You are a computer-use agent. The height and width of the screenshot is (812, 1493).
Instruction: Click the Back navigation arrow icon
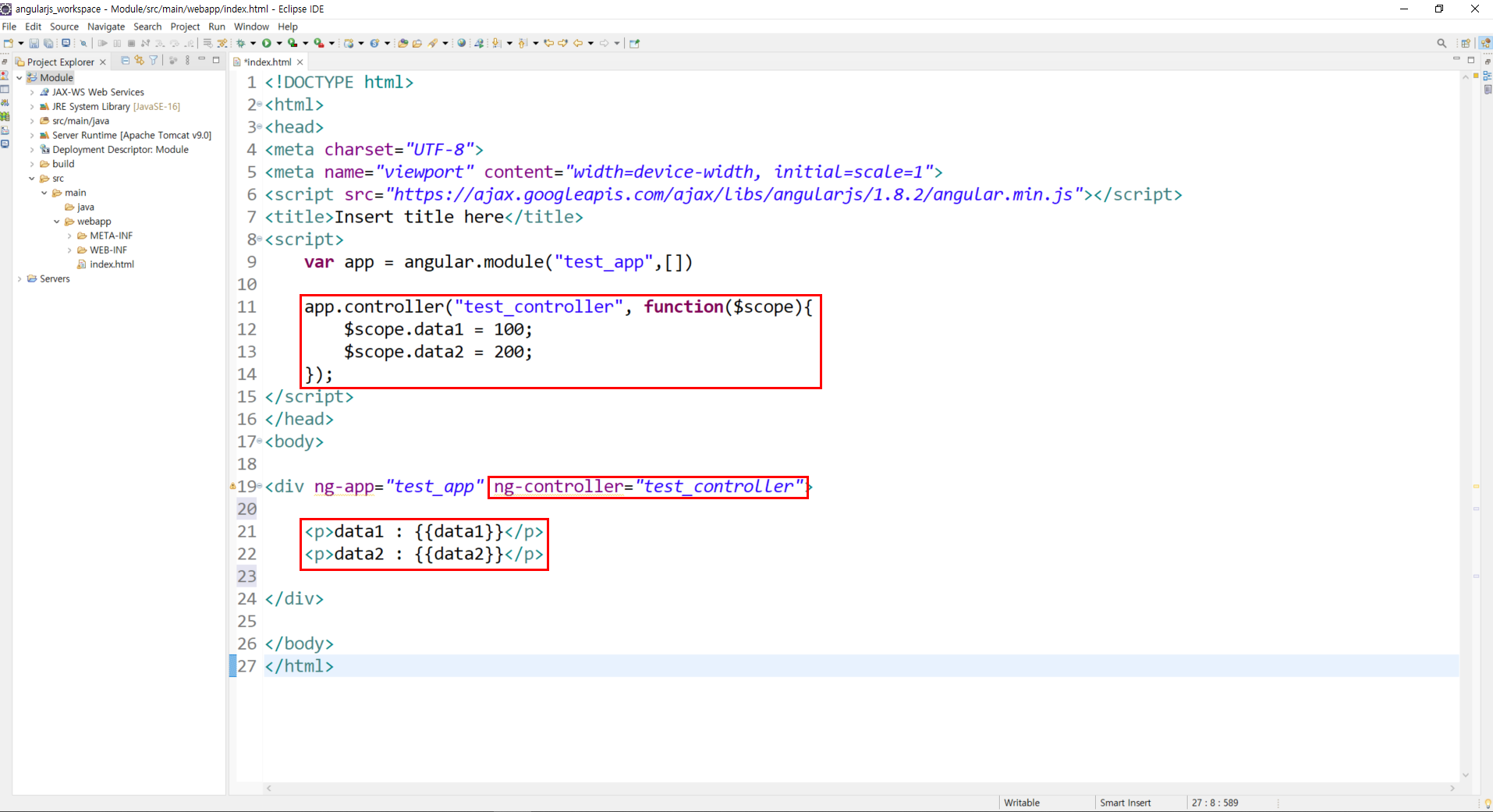pyautogui.click(x=578, y=43)
